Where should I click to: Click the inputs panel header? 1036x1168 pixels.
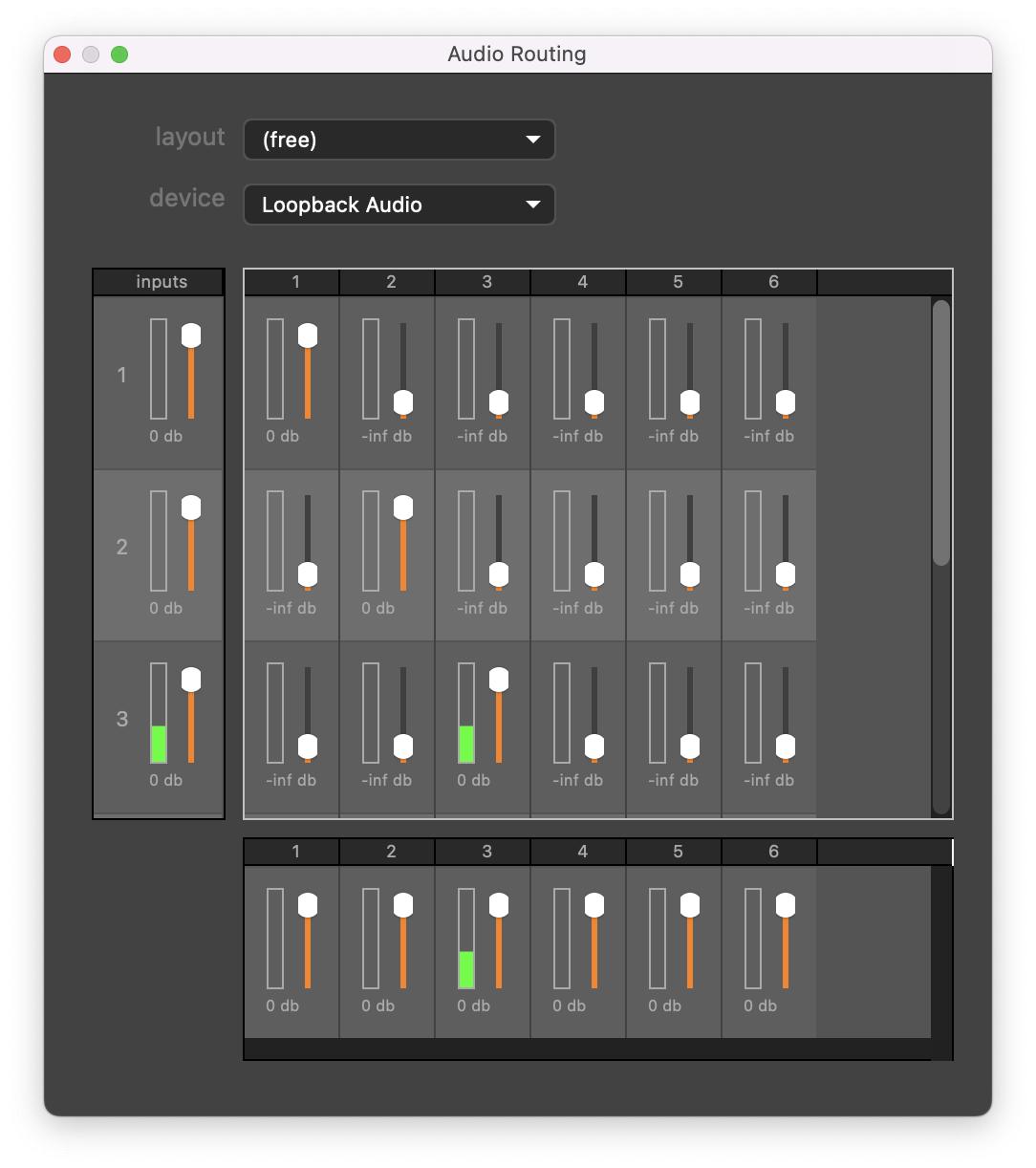161,282
